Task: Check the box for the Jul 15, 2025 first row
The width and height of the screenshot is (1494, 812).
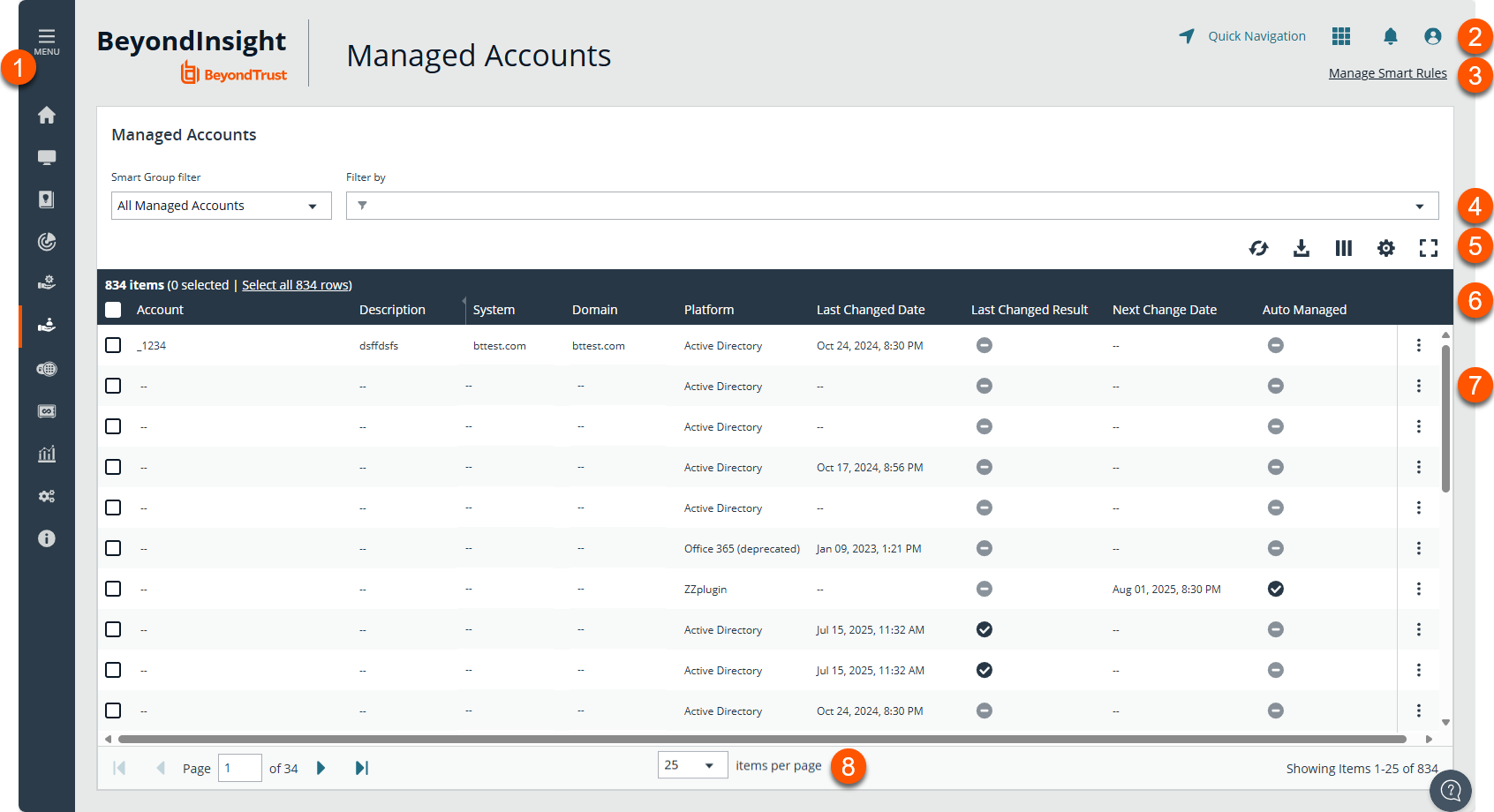Action: pos(113,629)
